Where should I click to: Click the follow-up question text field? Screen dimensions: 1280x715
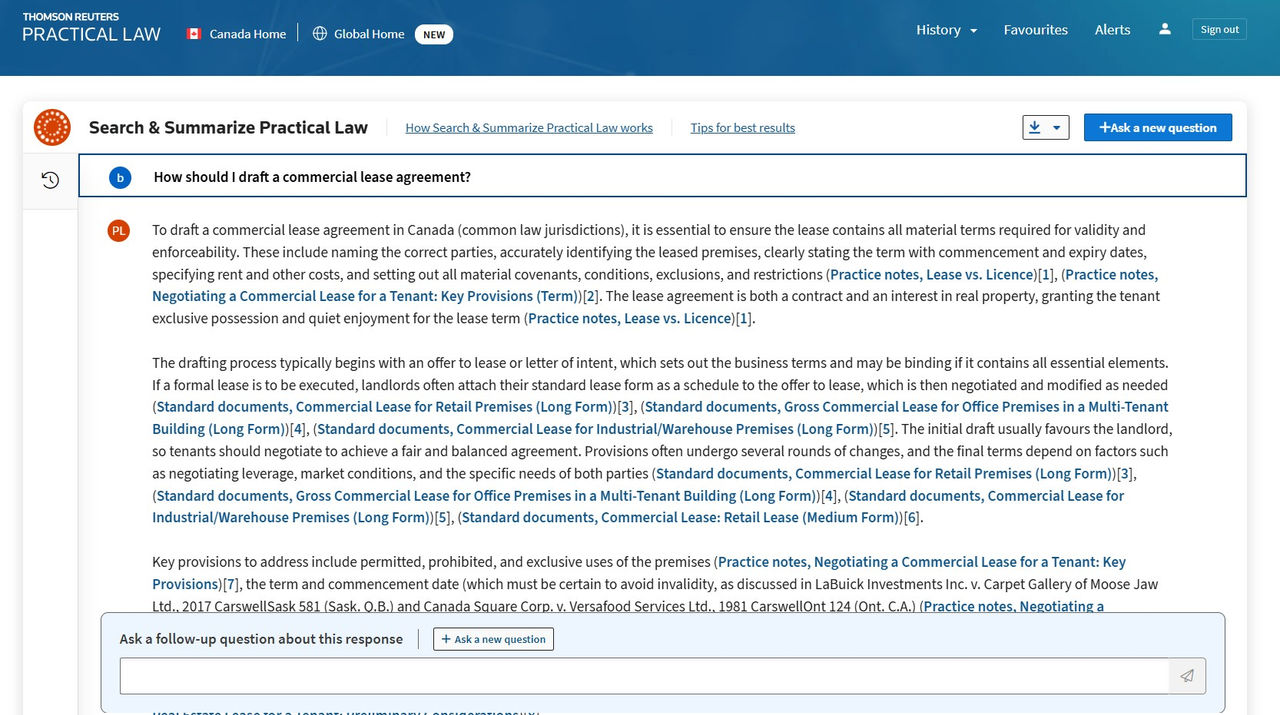[x=644, y=676]
